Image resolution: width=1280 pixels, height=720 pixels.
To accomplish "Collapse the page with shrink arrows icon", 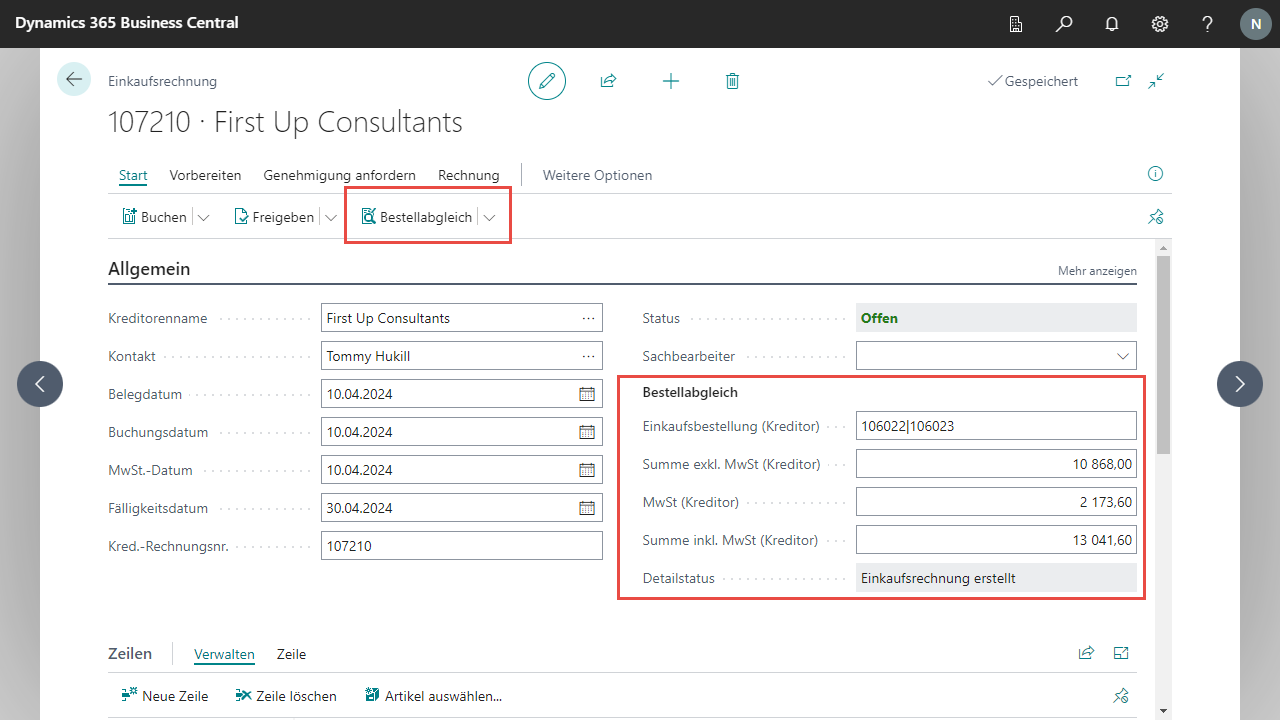I will pos(1157,81).
